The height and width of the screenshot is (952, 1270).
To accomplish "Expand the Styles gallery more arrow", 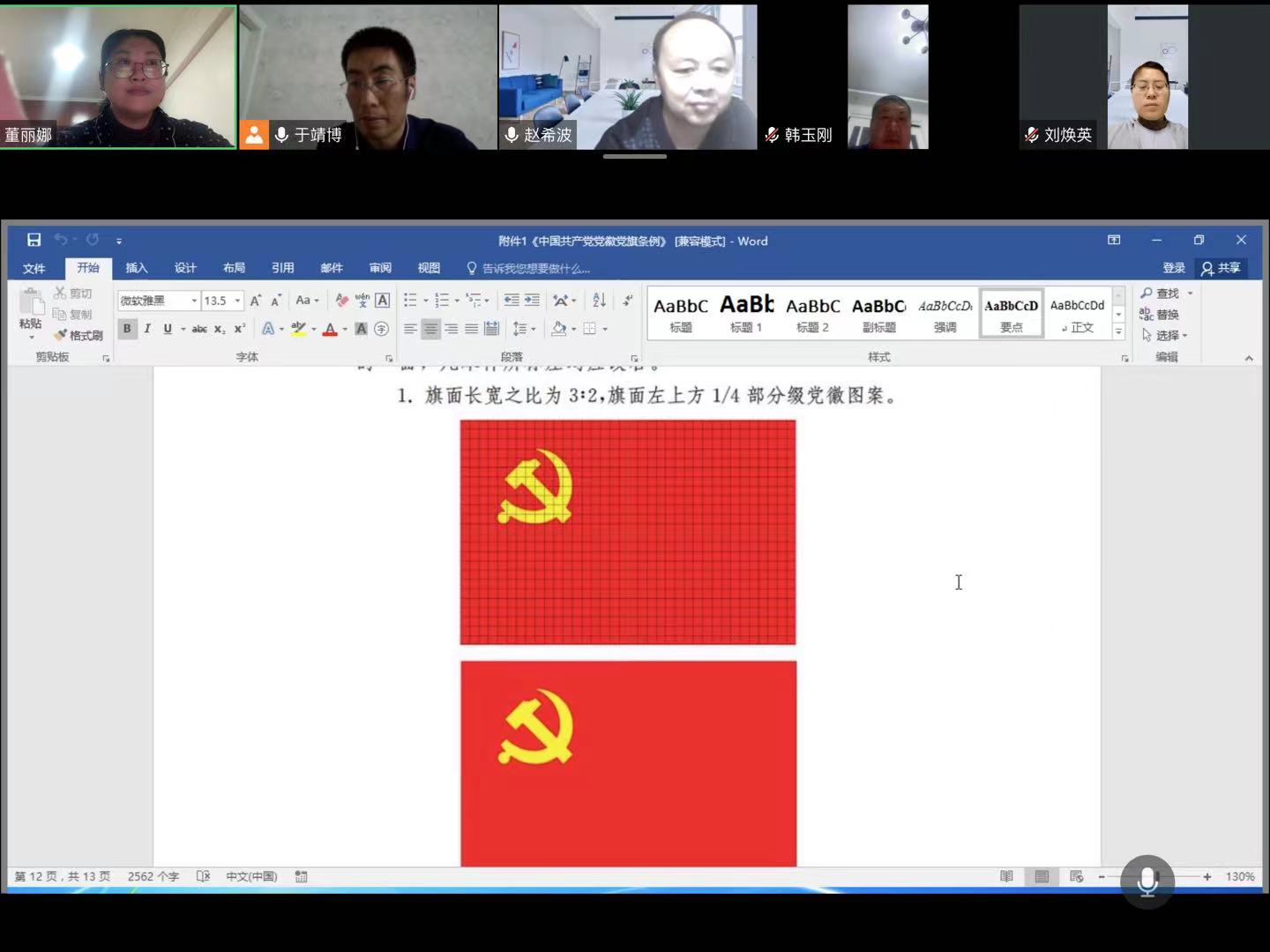I will pos(1118,332).
